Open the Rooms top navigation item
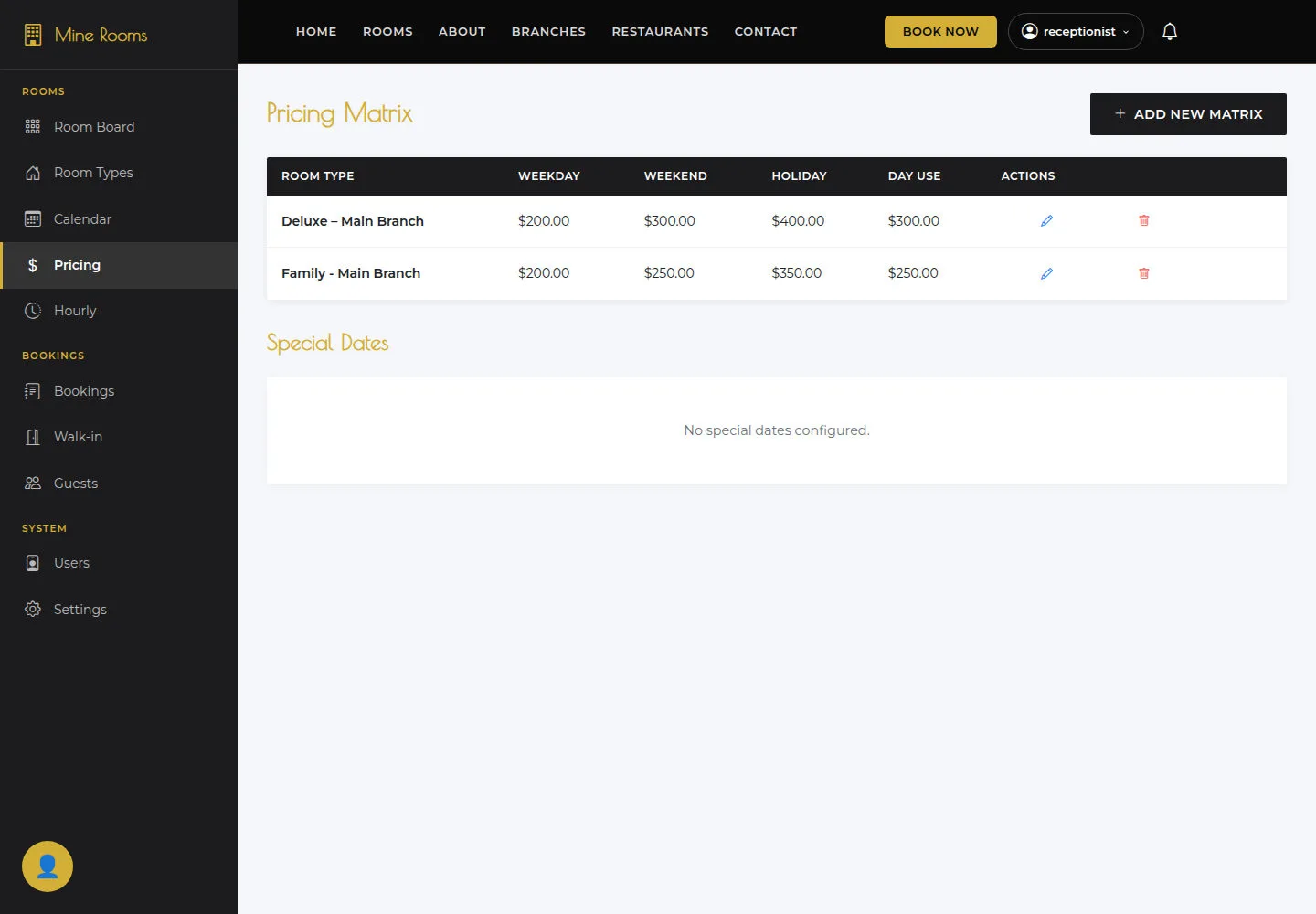1316x914 pixels. click(387, 32)
